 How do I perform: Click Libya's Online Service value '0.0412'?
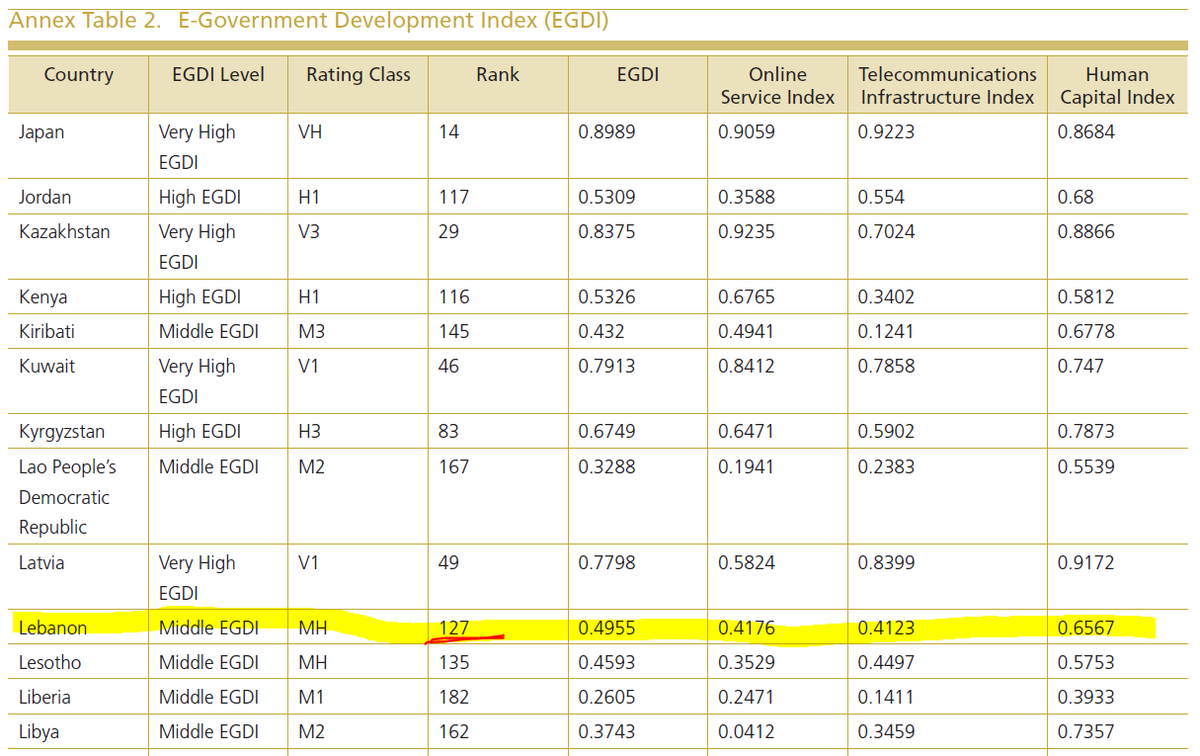pos(746,732)
